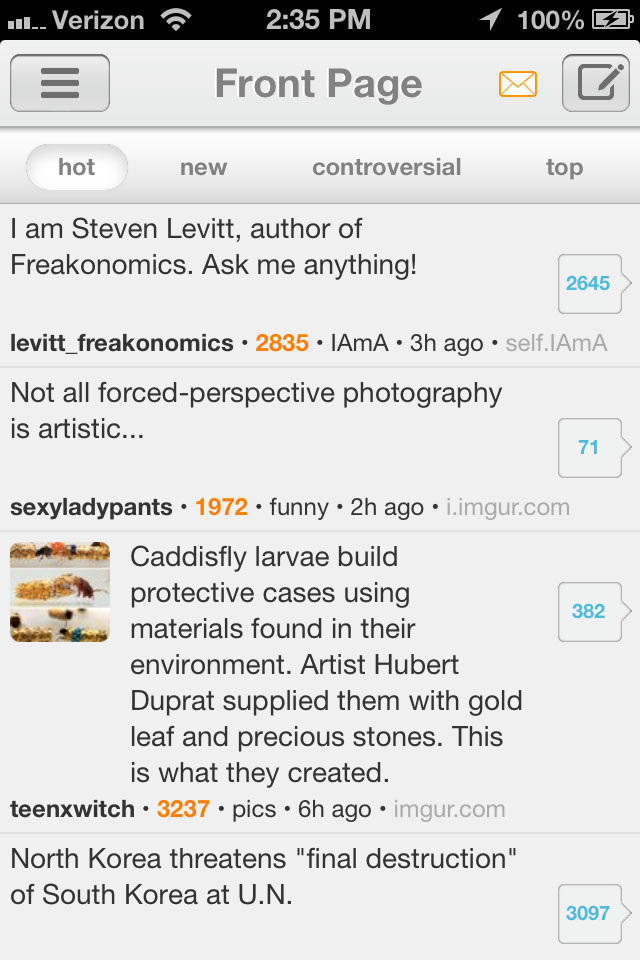Select the hot sorting tab

point(77,167)
